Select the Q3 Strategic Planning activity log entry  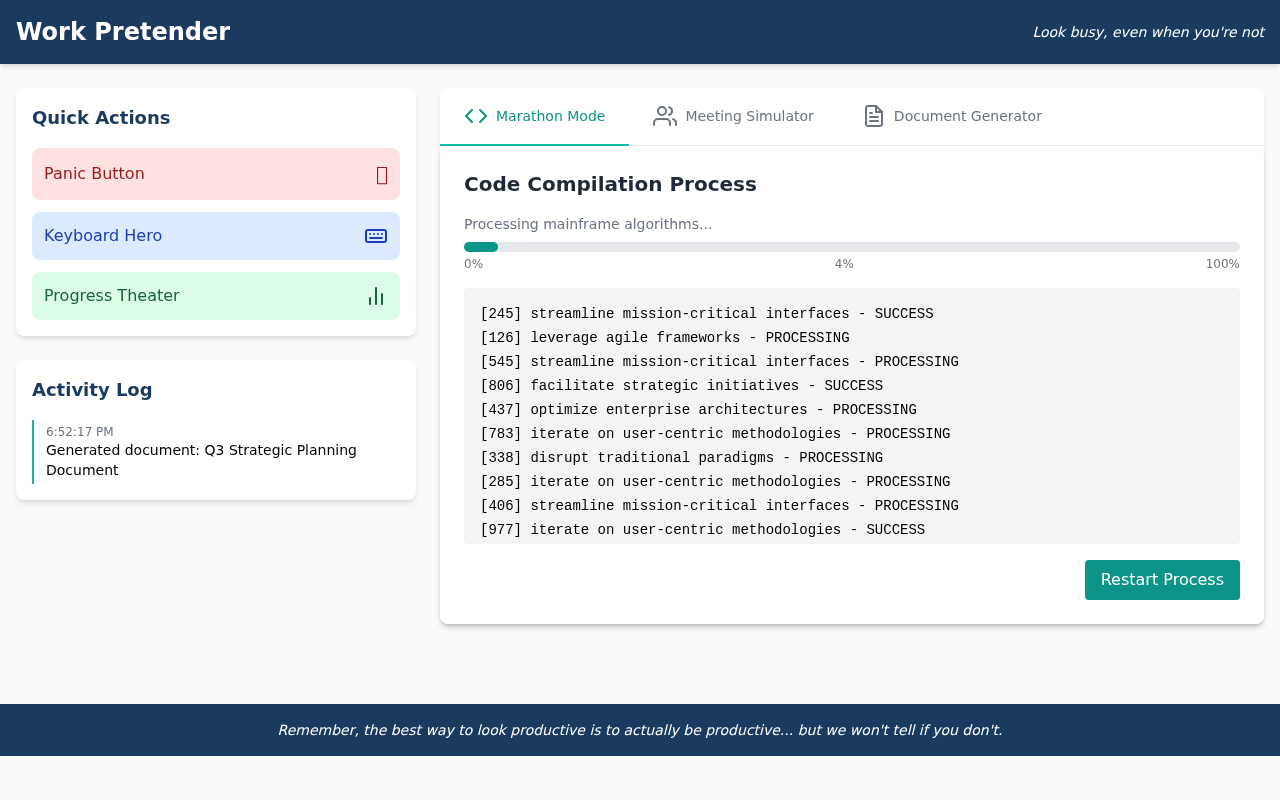(201, 460)
